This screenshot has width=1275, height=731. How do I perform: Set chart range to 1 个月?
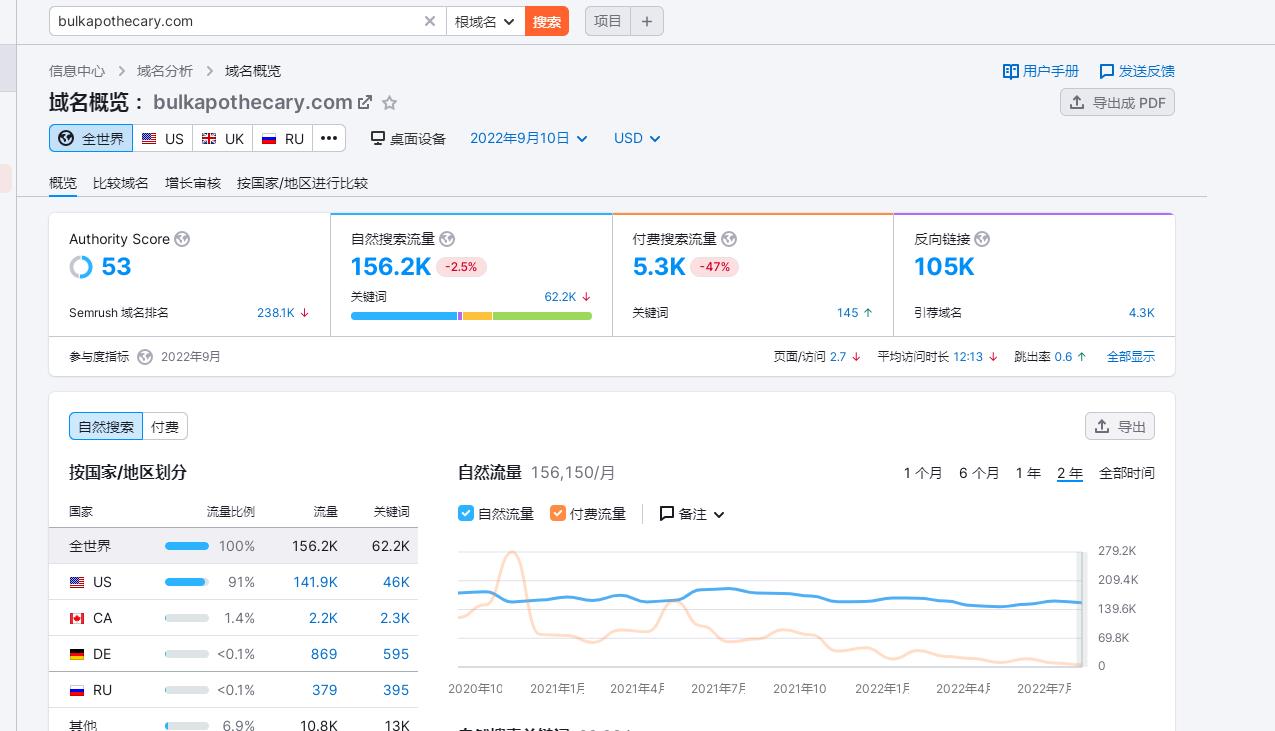(923, 473)
